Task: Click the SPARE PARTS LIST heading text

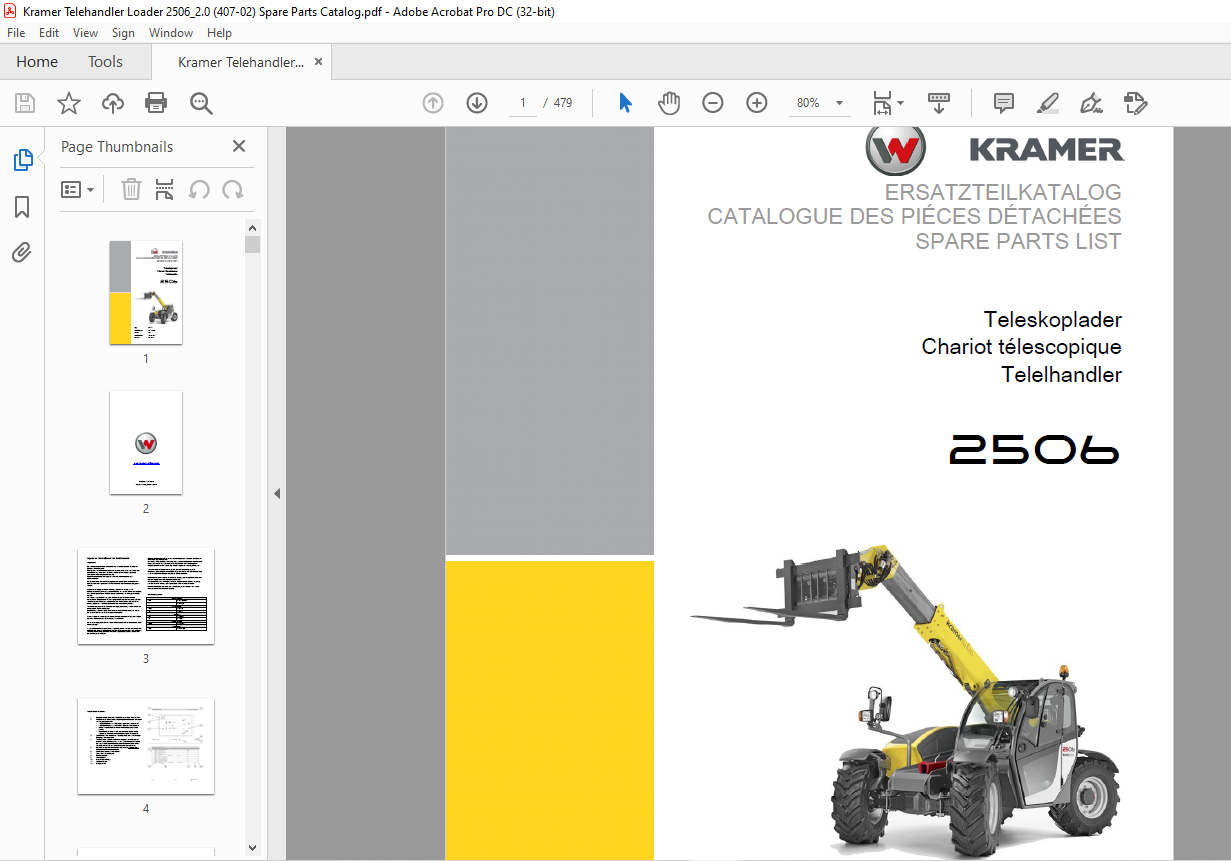Action: (x=1018, y=241)
